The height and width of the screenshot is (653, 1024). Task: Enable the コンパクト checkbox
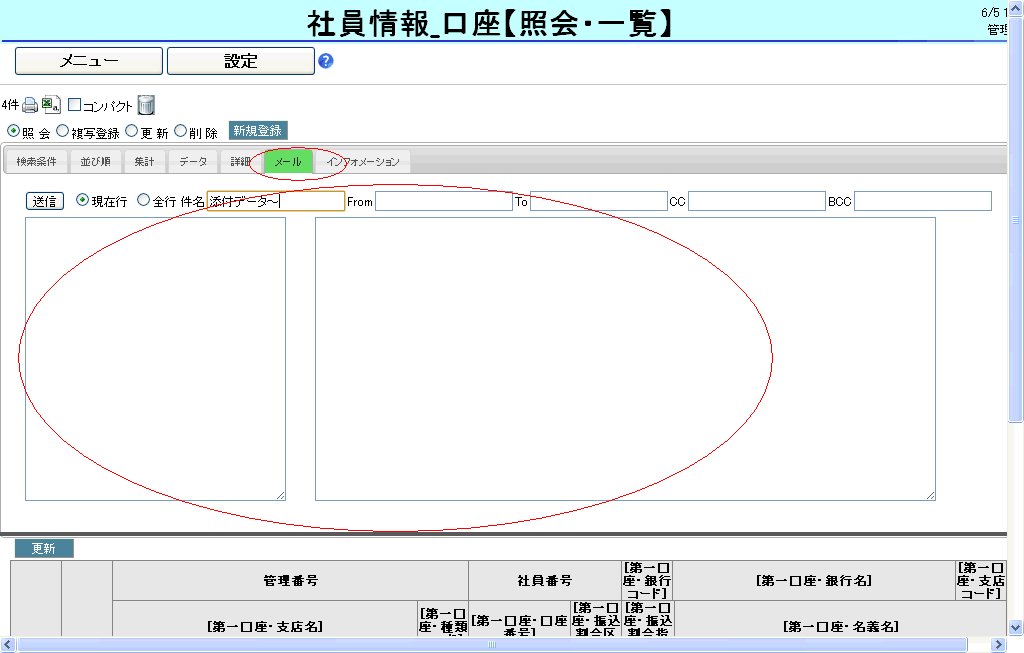[74, 105]
